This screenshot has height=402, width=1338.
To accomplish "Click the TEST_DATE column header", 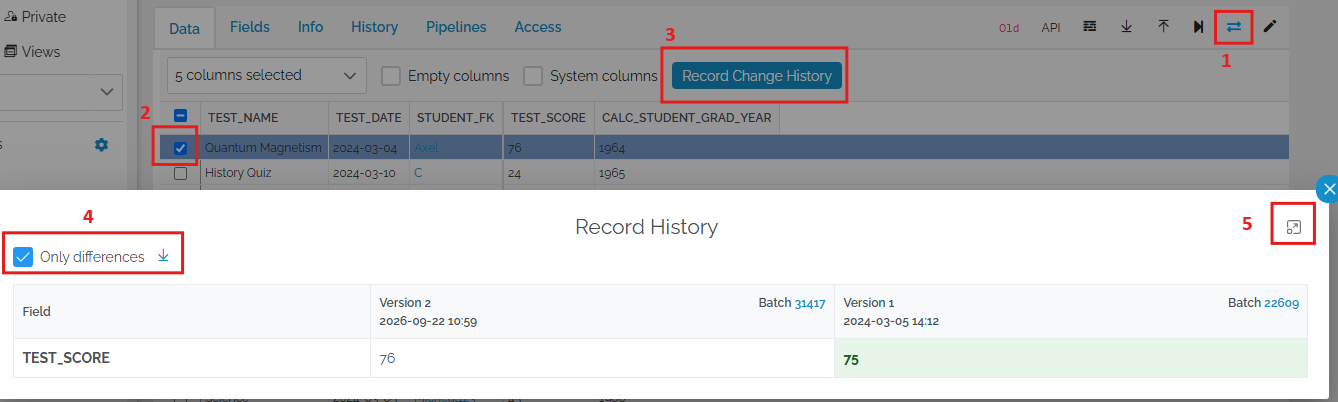I will tap(368, 118).
